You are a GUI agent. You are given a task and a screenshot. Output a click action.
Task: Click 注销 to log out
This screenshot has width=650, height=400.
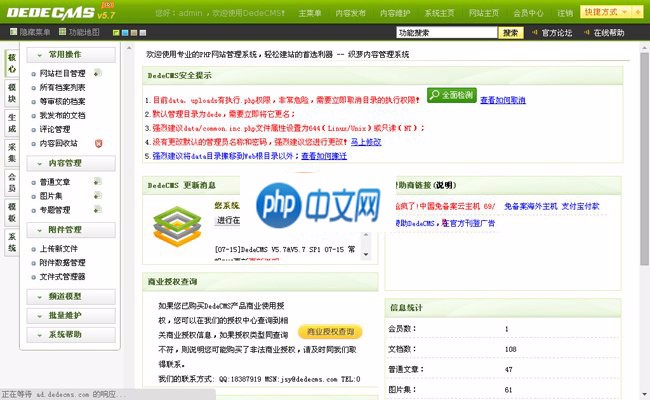(565, 13)
